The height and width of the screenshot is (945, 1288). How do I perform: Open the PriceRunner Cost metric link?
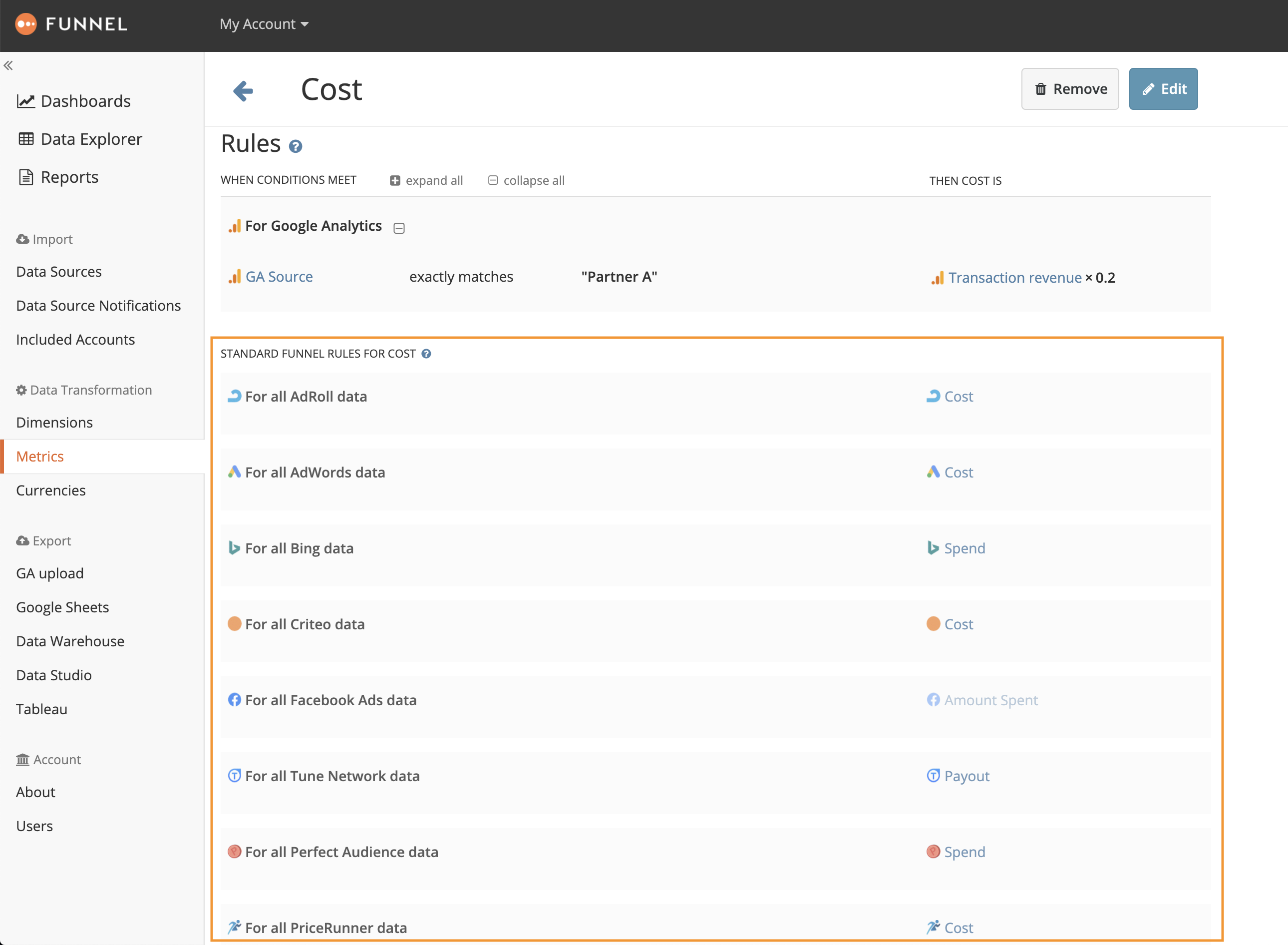click(x=959, y=928)
